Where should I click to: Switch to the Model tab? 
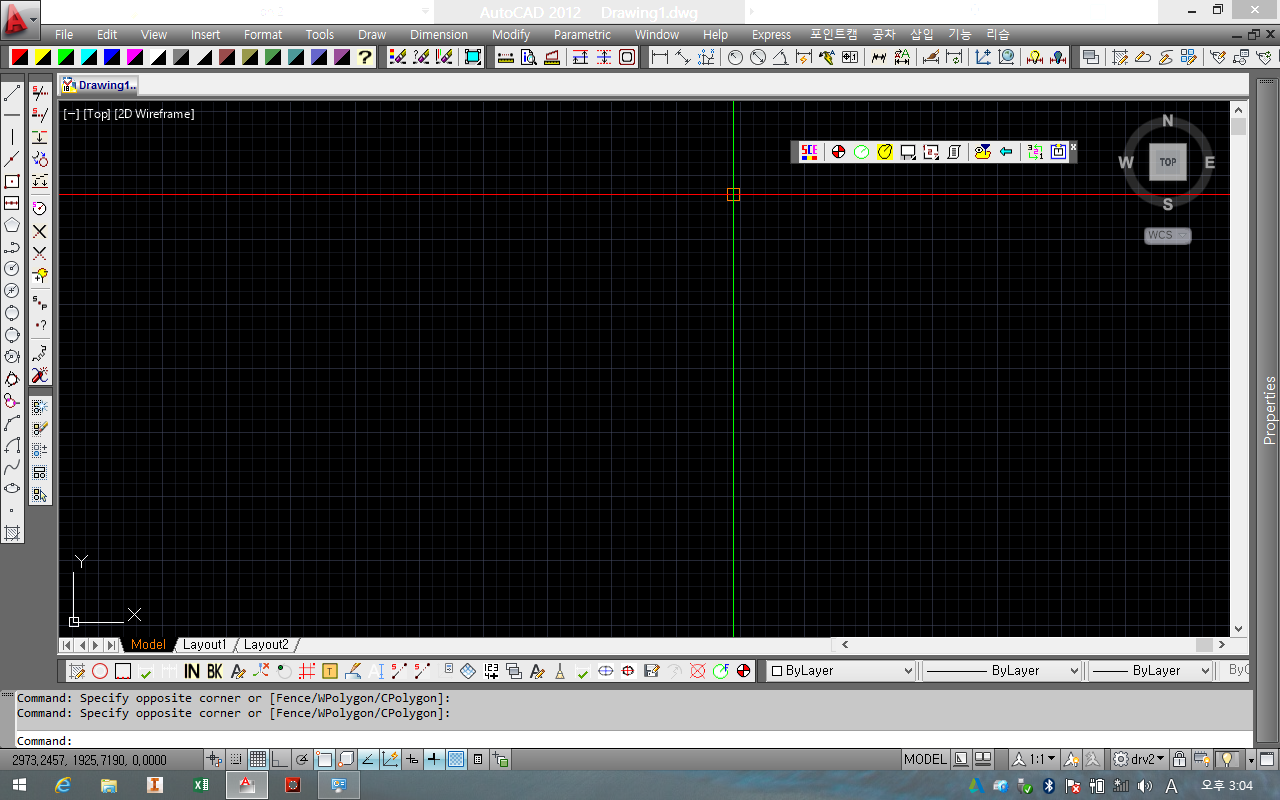click(x=148, y=645)
